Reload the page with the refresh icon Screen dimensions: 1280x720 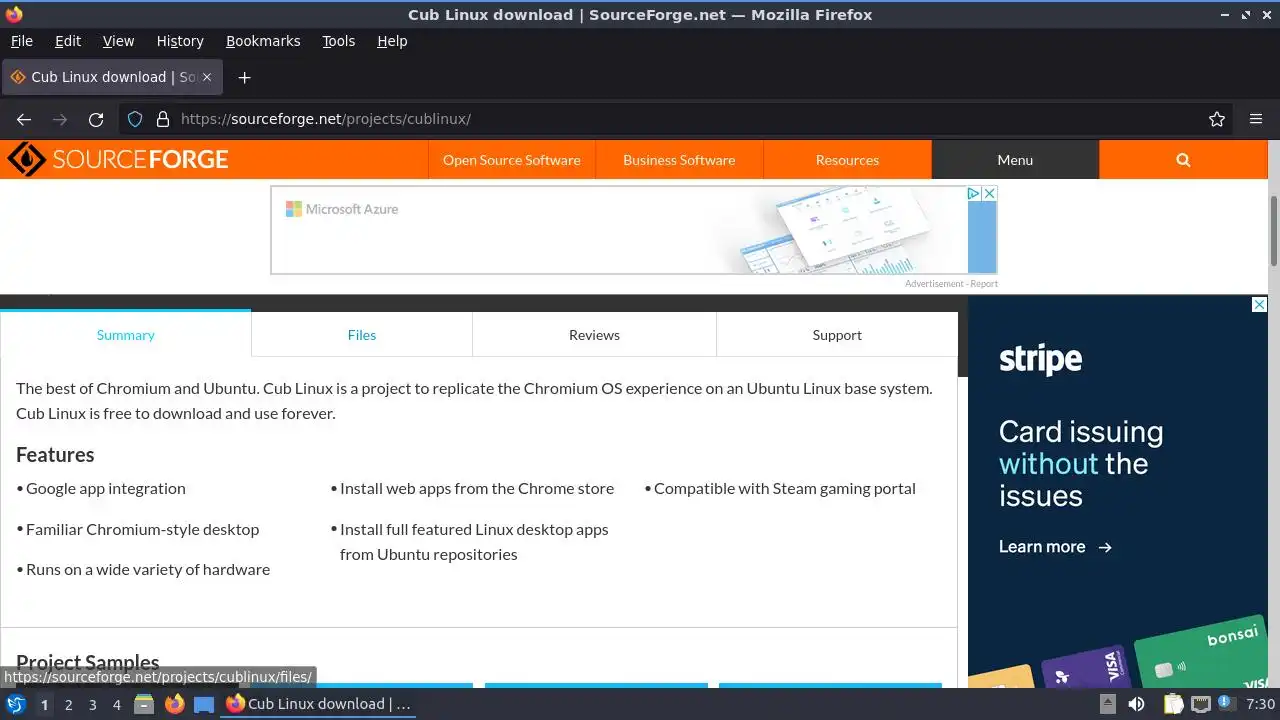(x=96, y=119)
